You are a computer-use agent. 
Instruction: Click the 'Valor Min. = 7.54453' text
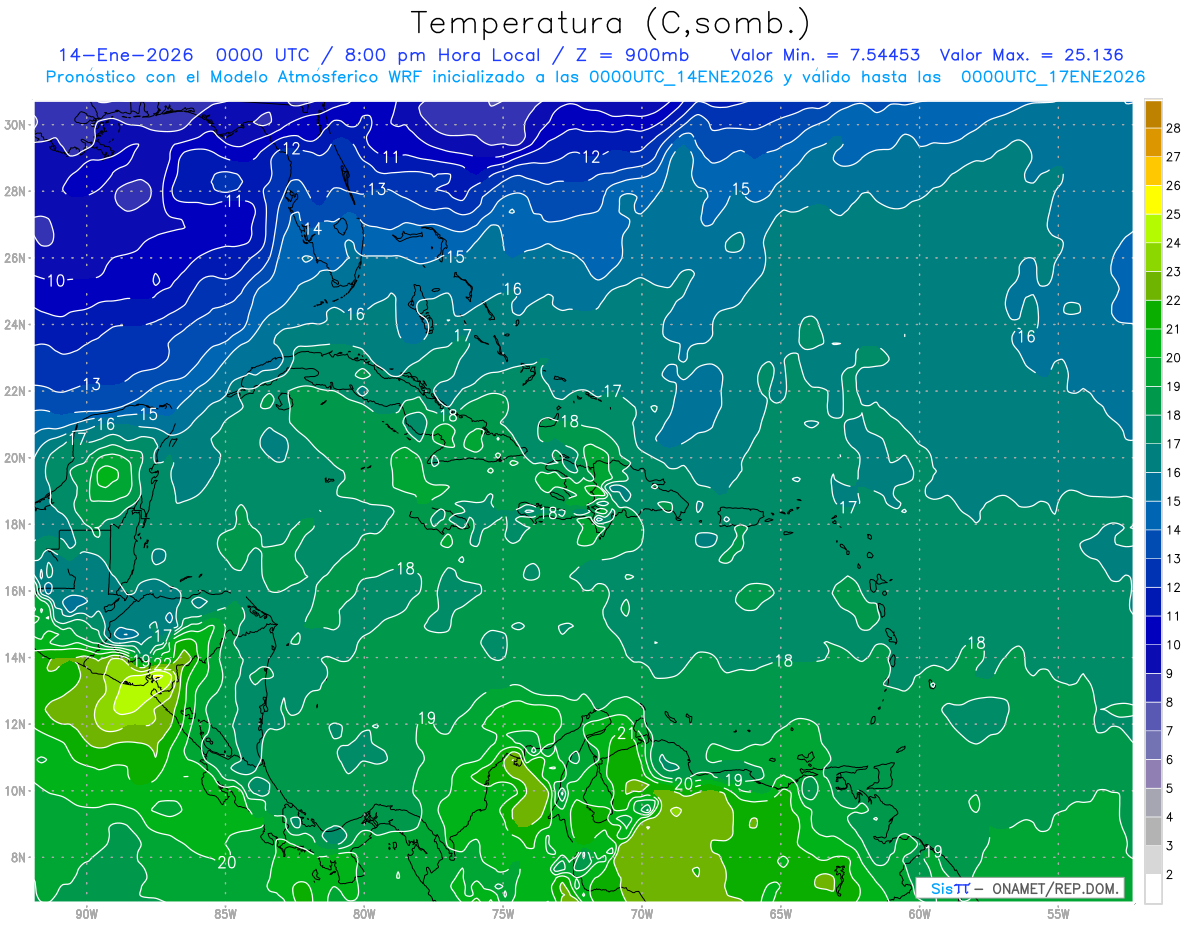pyautogui.click(x=825, y=55)
